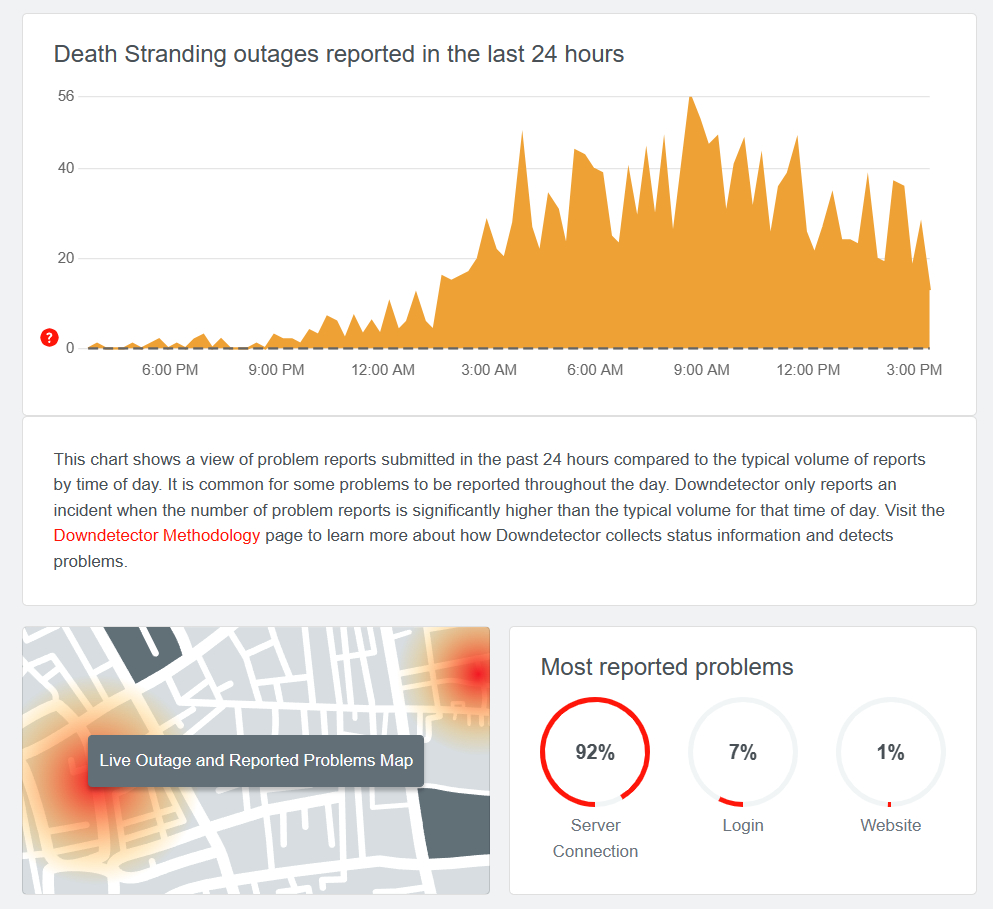
Task: Select the 7% Login gauge
Action: (x=743, y=752)
